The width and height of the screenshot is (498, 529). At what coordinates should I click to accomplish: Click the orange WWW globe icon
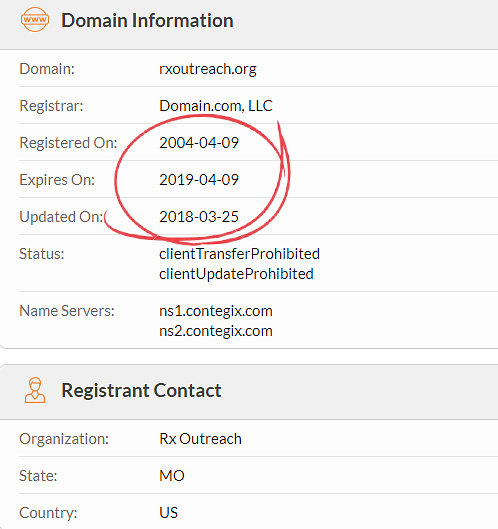(35, 20)
